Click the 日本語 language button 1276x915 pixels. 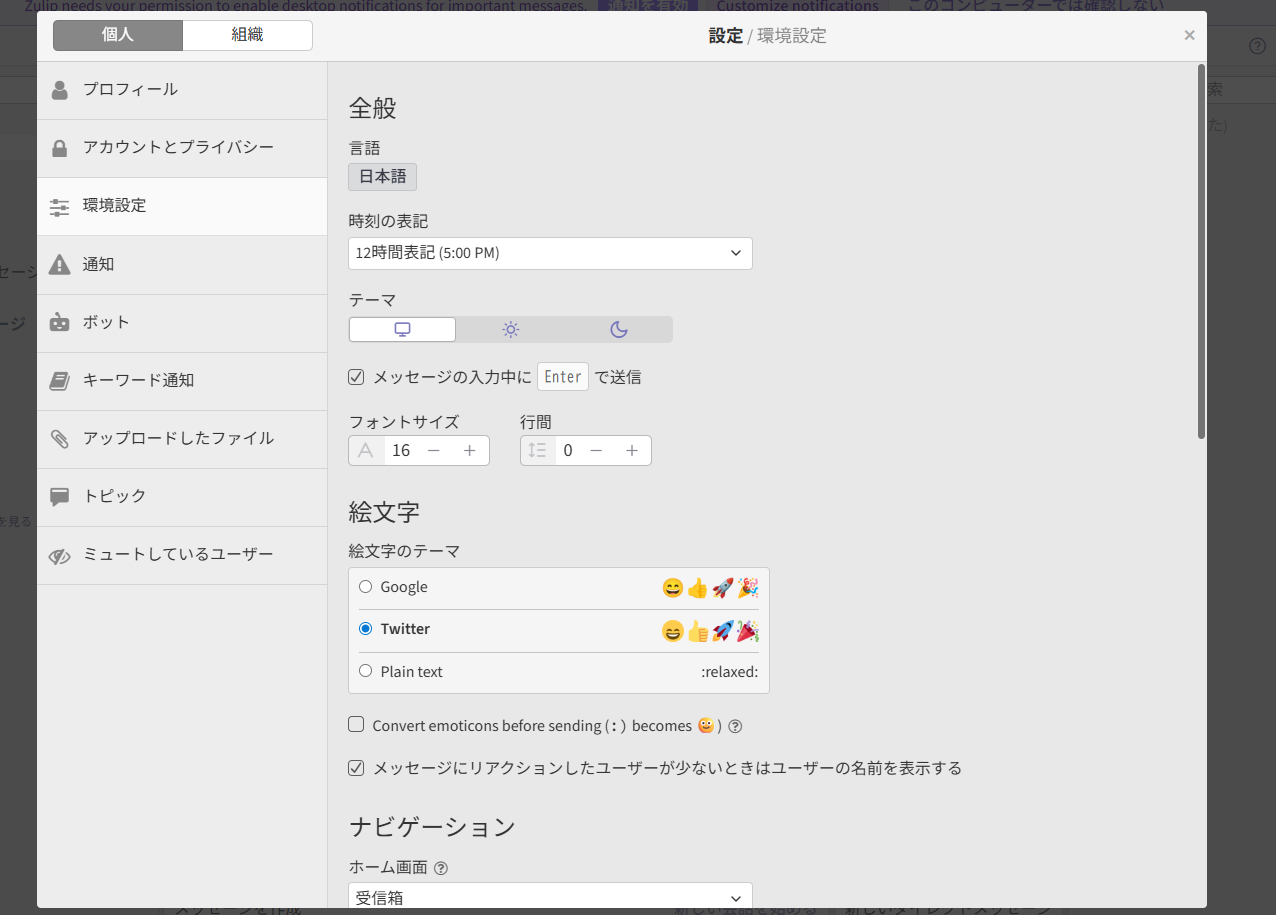pyautogui.click(x=382, y=176)
